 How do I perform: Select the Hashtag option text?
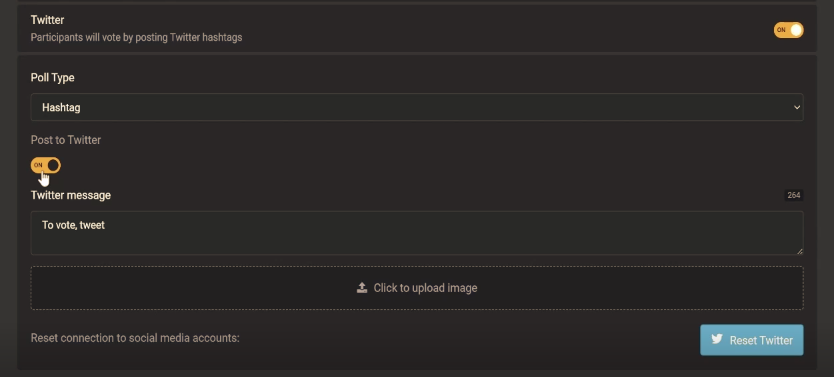61,107
